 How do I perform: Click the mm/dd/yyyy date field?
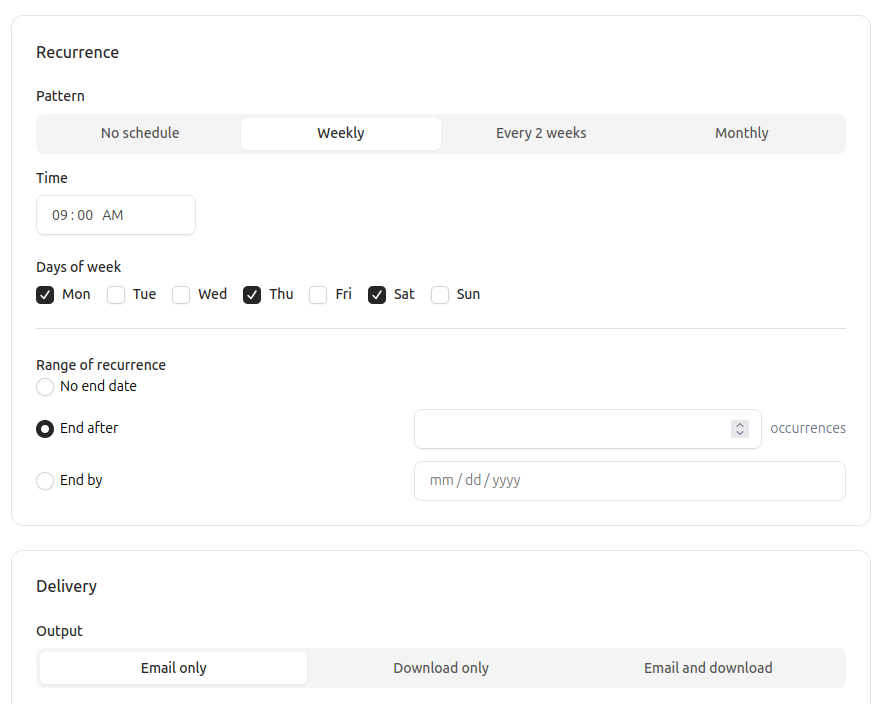[x=629, y=480]
